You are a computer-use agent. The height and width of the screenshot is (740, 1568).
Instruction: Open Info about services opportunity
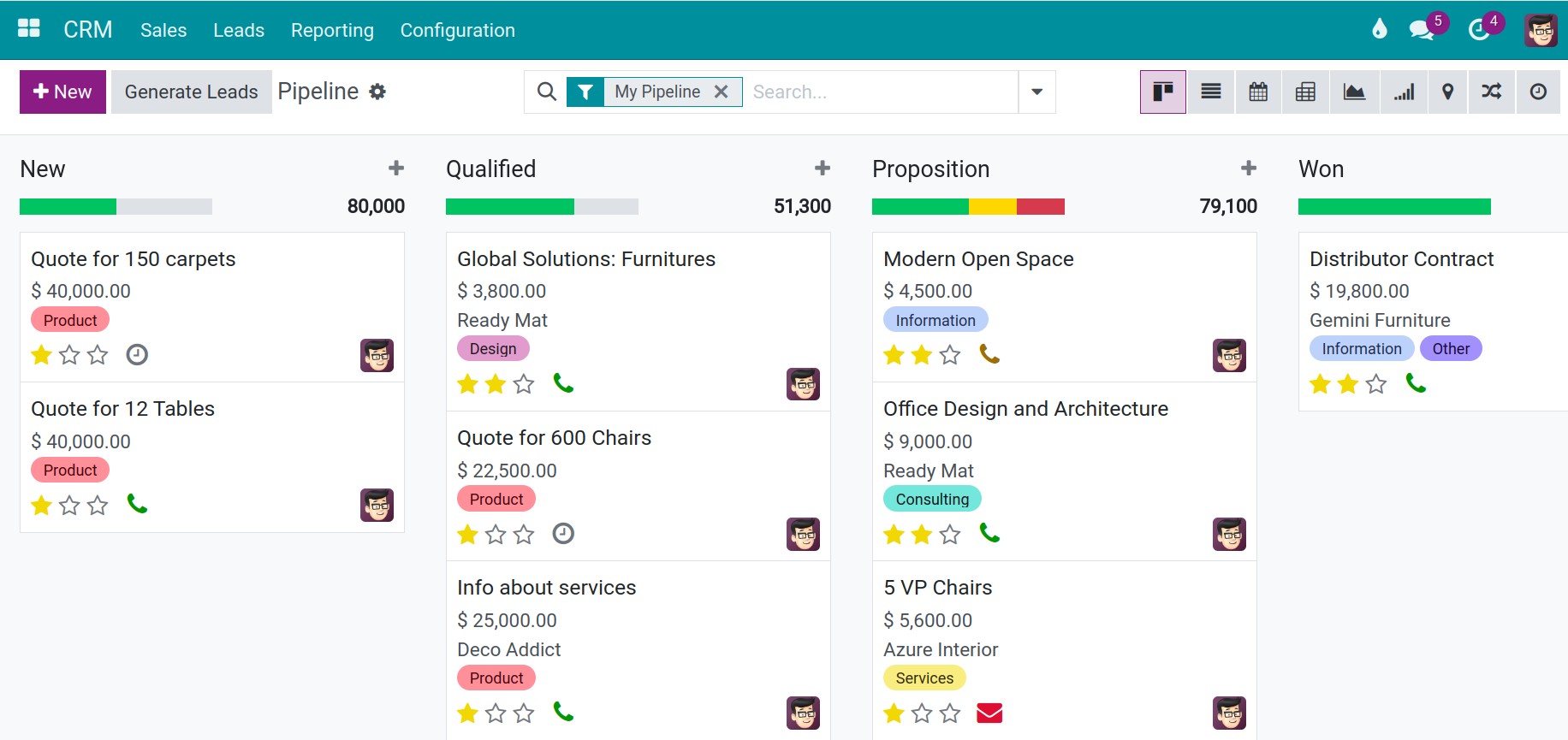coord(638,650)
